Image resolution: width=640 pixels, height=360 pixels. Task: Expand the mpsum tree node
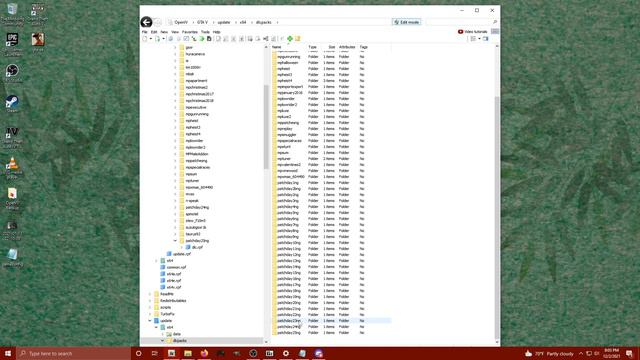click(176, 174)
